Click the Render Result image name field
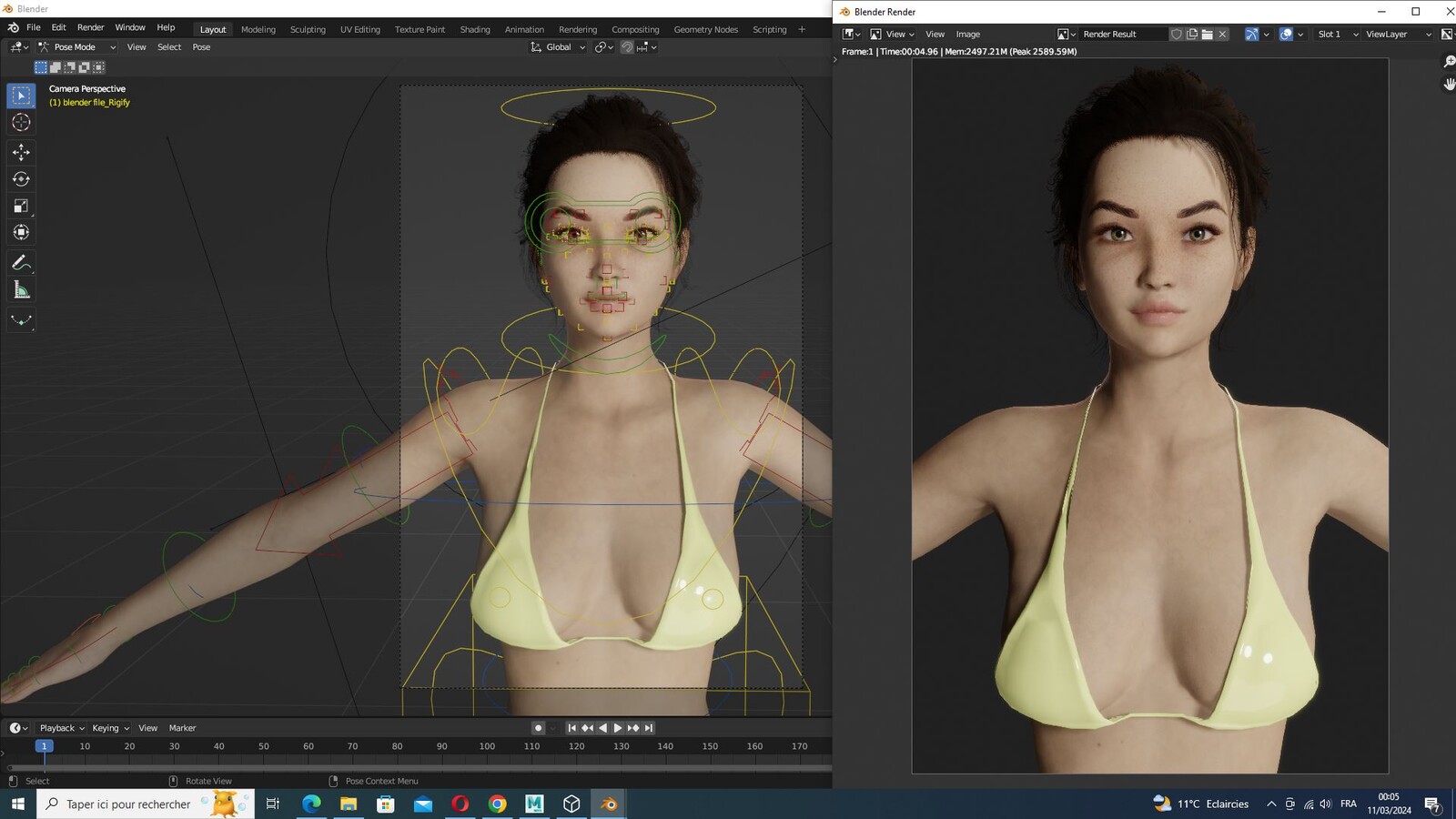Screen dimensions: 1456x819 pyautogui.click(x=1123, y=34)
